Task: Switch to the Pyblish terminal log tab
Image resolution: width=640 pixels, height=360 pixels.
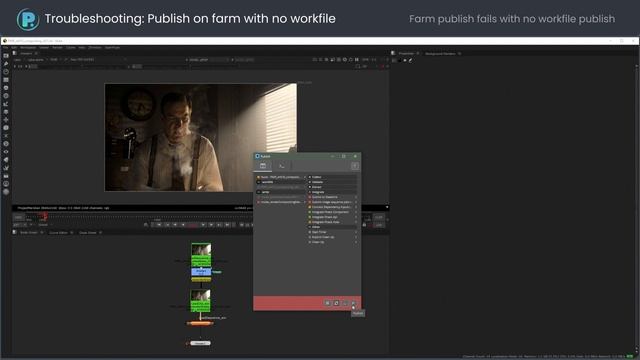Action: 282,166
